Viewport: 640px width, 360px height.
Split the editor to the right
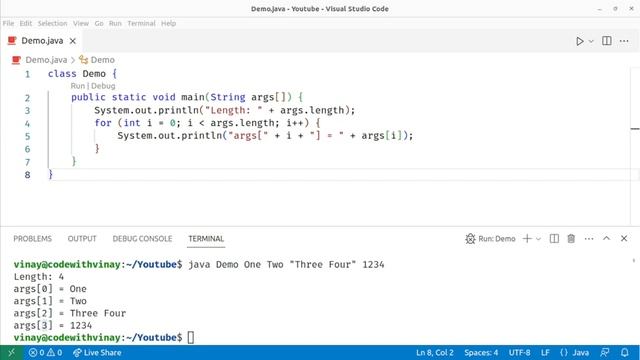[x=607, y=41]
